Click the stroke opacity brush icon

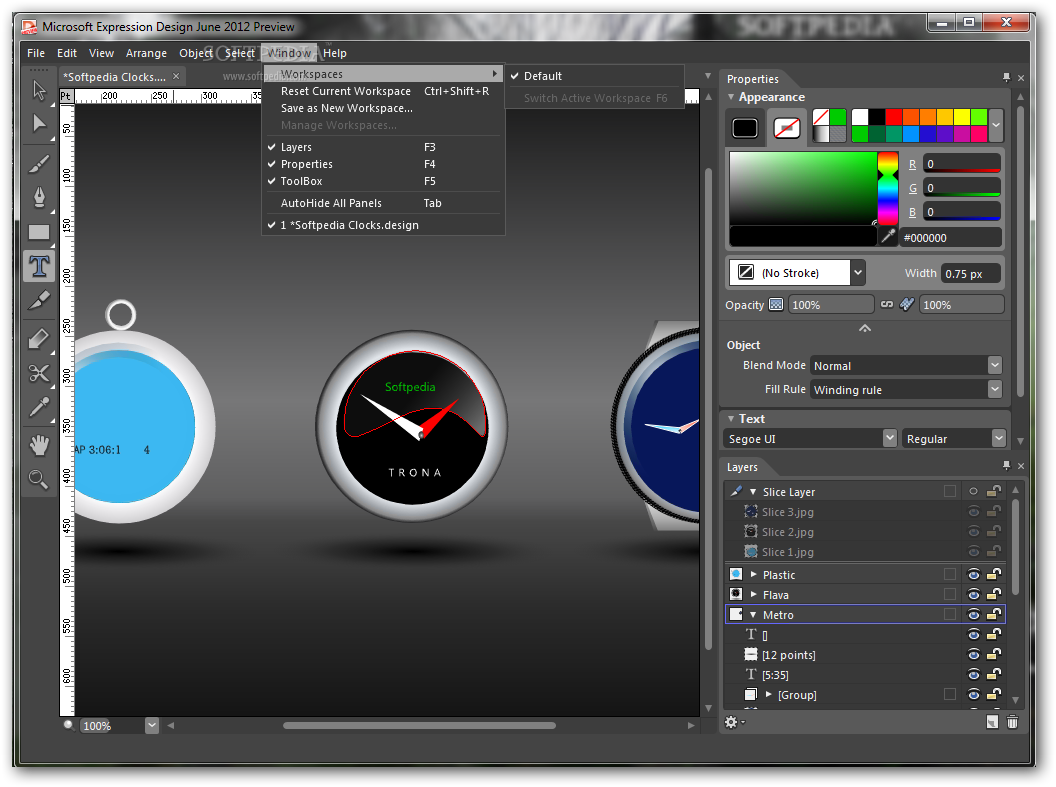(907, 305)
